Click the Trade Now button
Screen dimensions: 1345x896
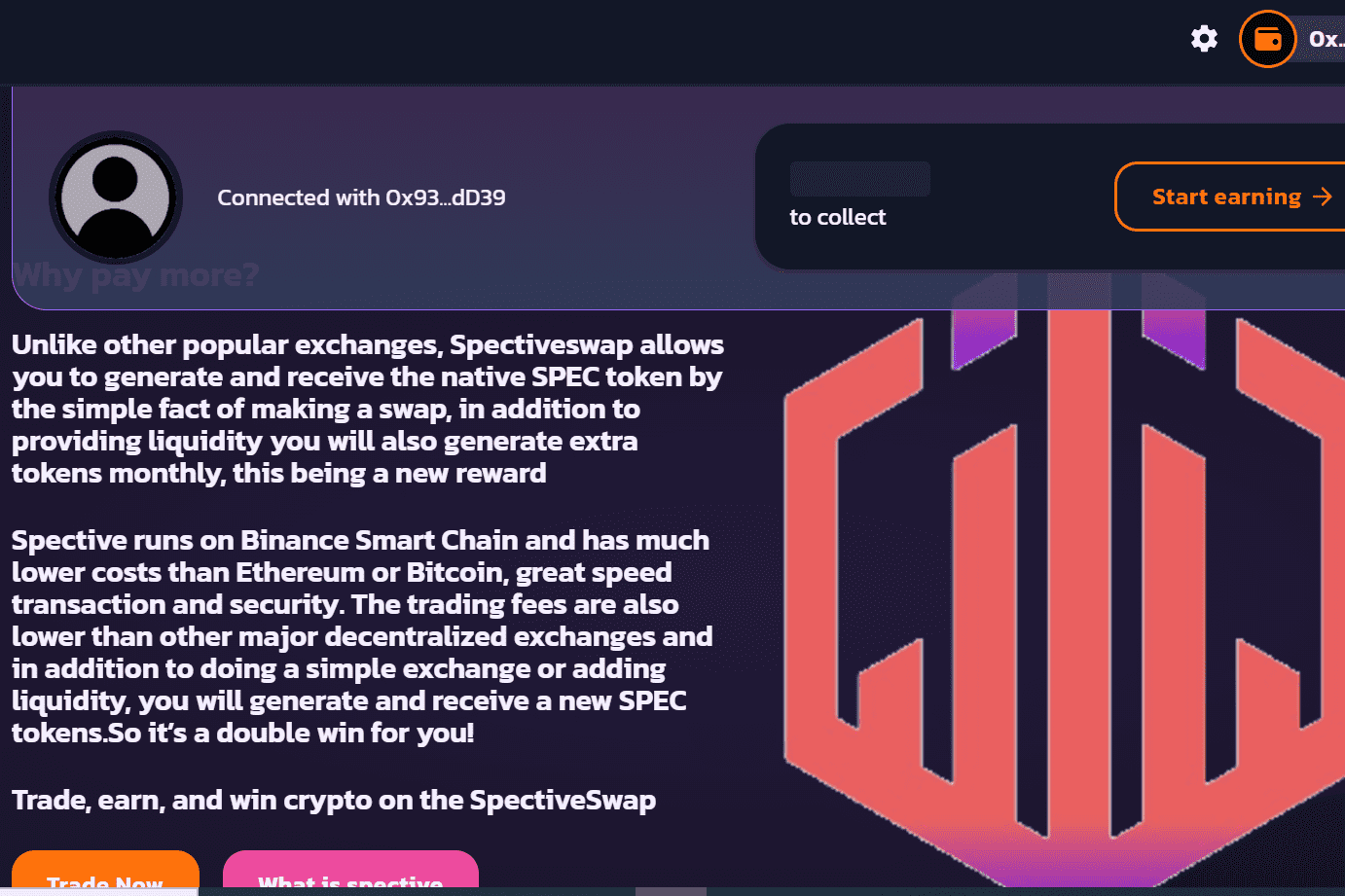click(105, 878)
